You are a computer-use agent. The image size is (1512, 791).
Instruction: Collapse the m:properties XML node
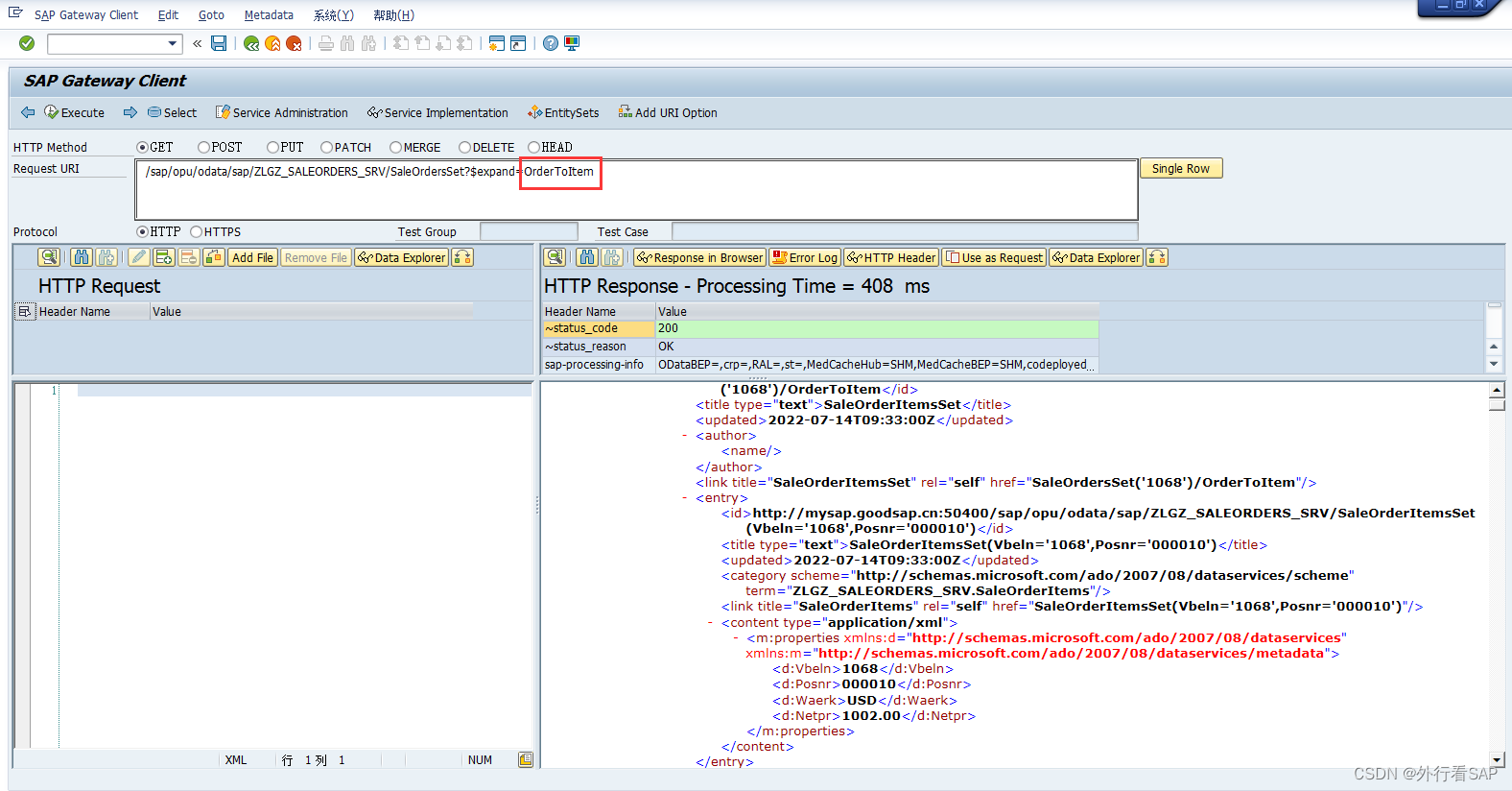(736, 638)
